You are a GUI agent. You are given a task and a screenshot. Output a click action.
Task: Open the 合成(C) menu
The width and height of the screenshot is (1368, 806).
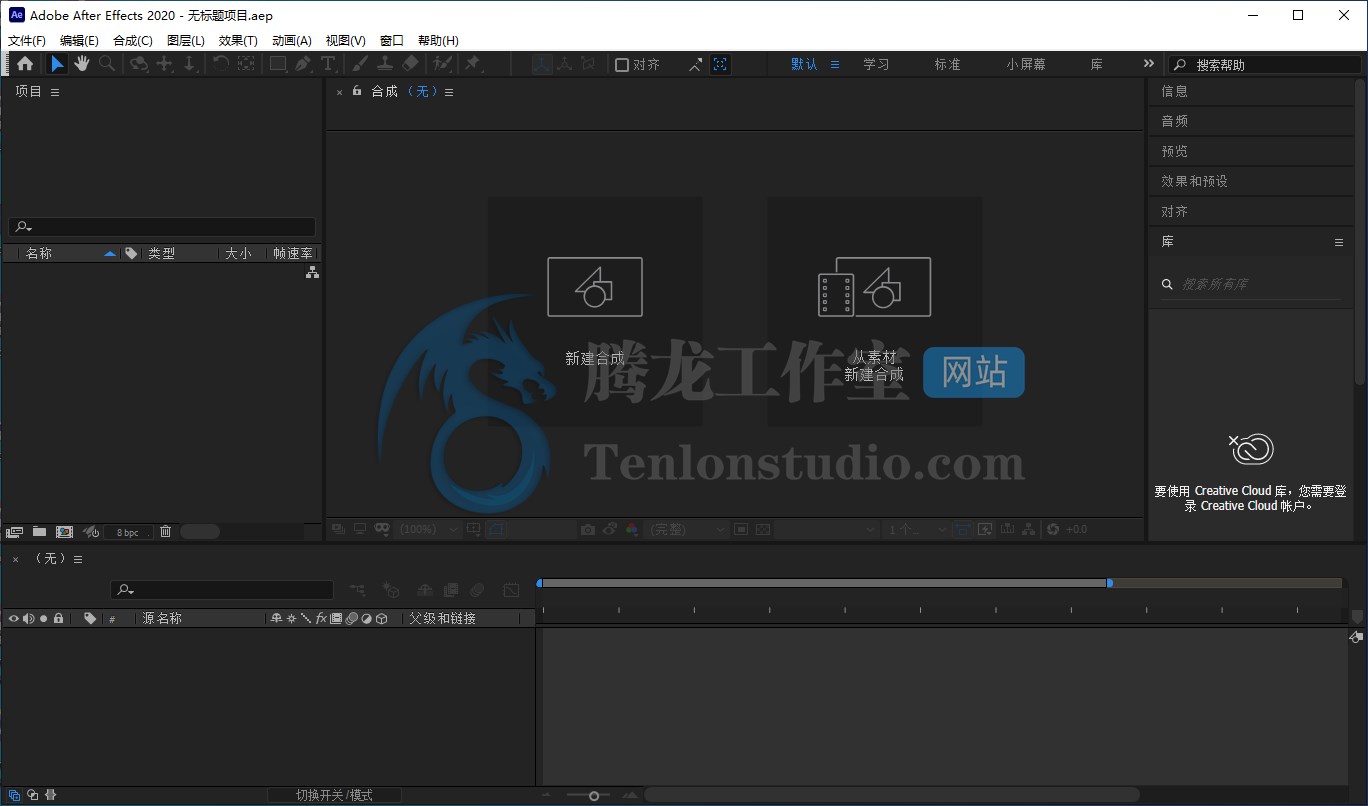coord(133,41)
